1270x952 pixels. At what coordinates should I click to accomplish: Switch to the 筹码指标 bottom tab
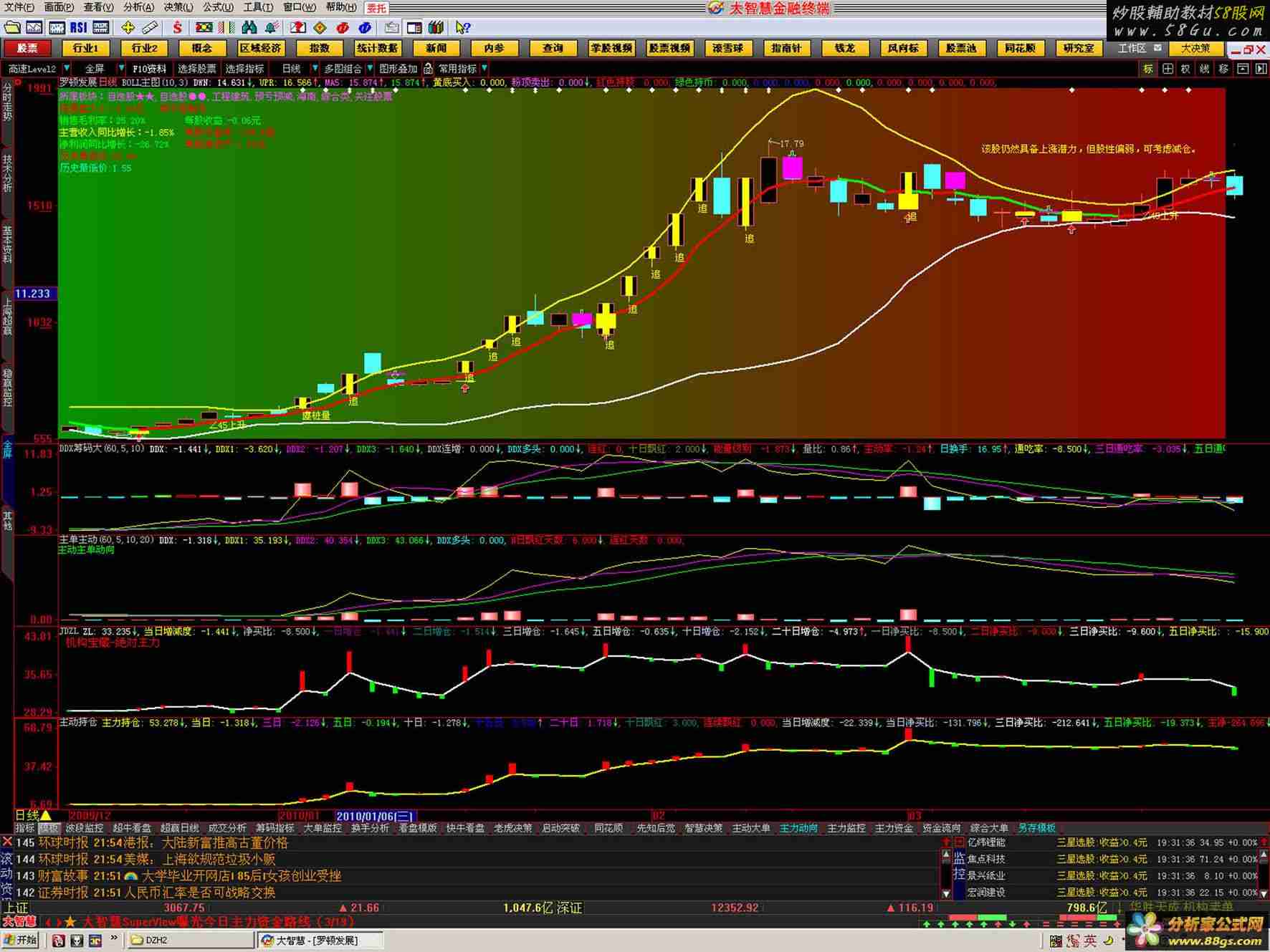tap(274, 828)
